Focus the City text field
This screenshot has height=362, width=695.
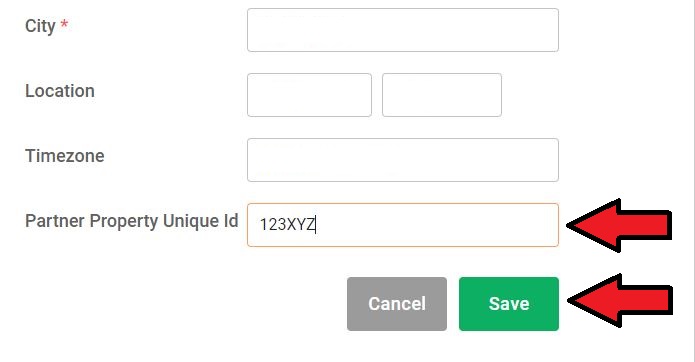(x=403, y=30)
